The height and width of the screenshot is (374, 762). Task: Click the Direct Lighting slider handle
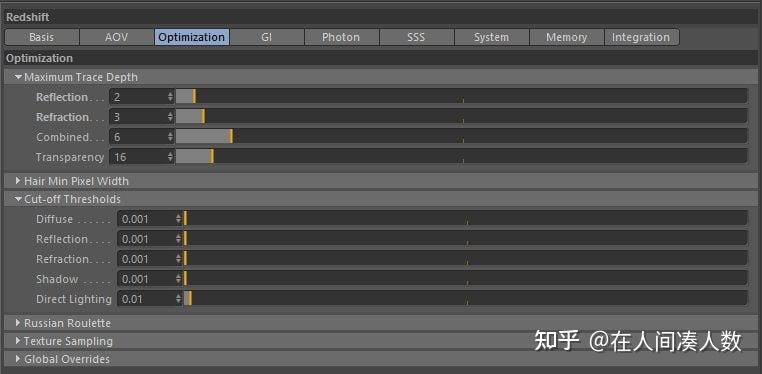[190, 298]
